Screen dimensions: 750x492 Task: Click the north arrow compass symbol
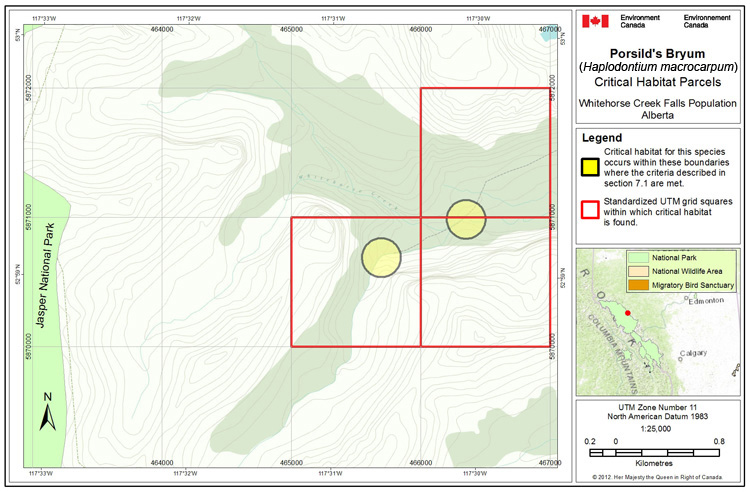pos(48,412)
